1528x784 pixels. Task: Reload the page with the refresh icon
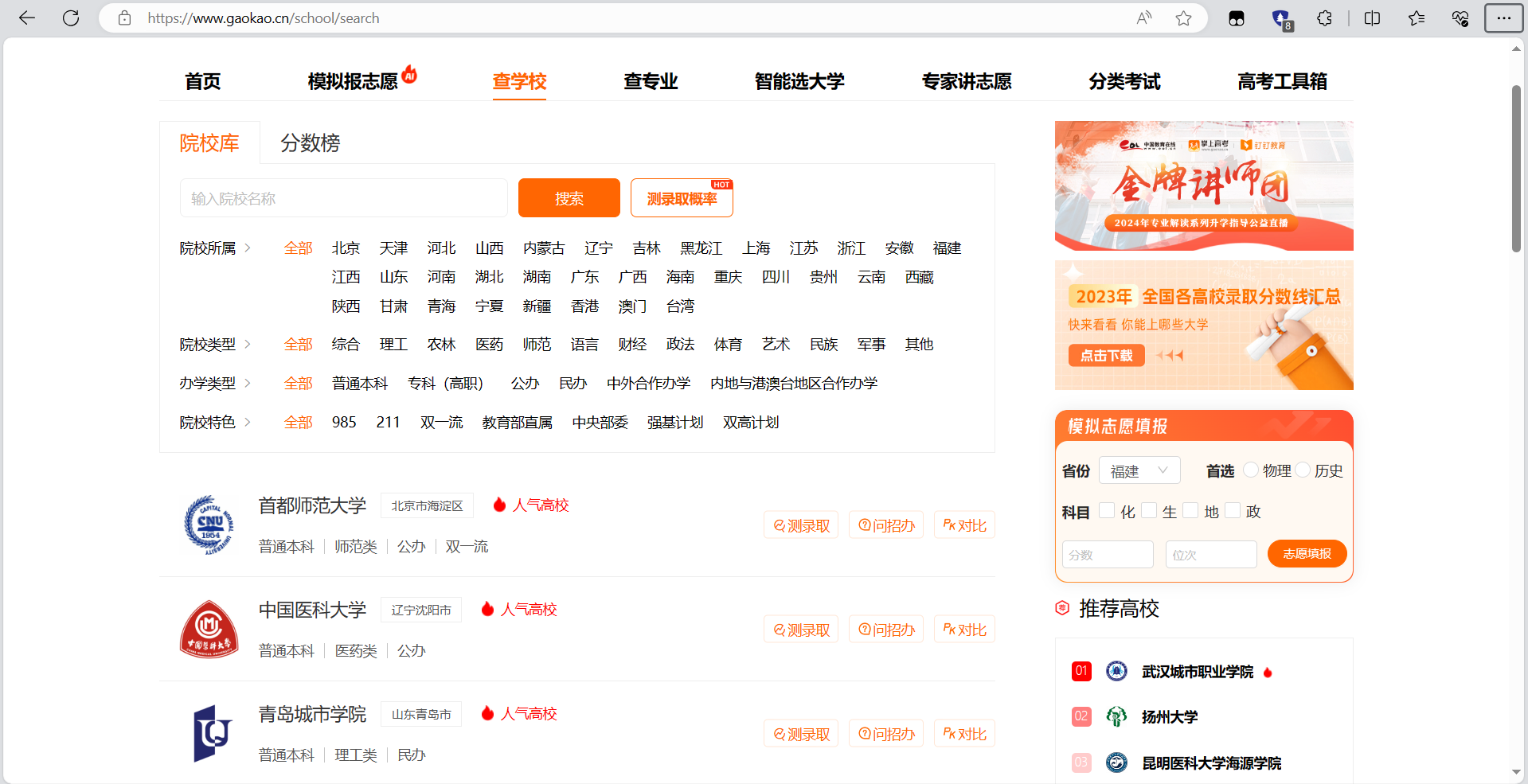[71, 18]
